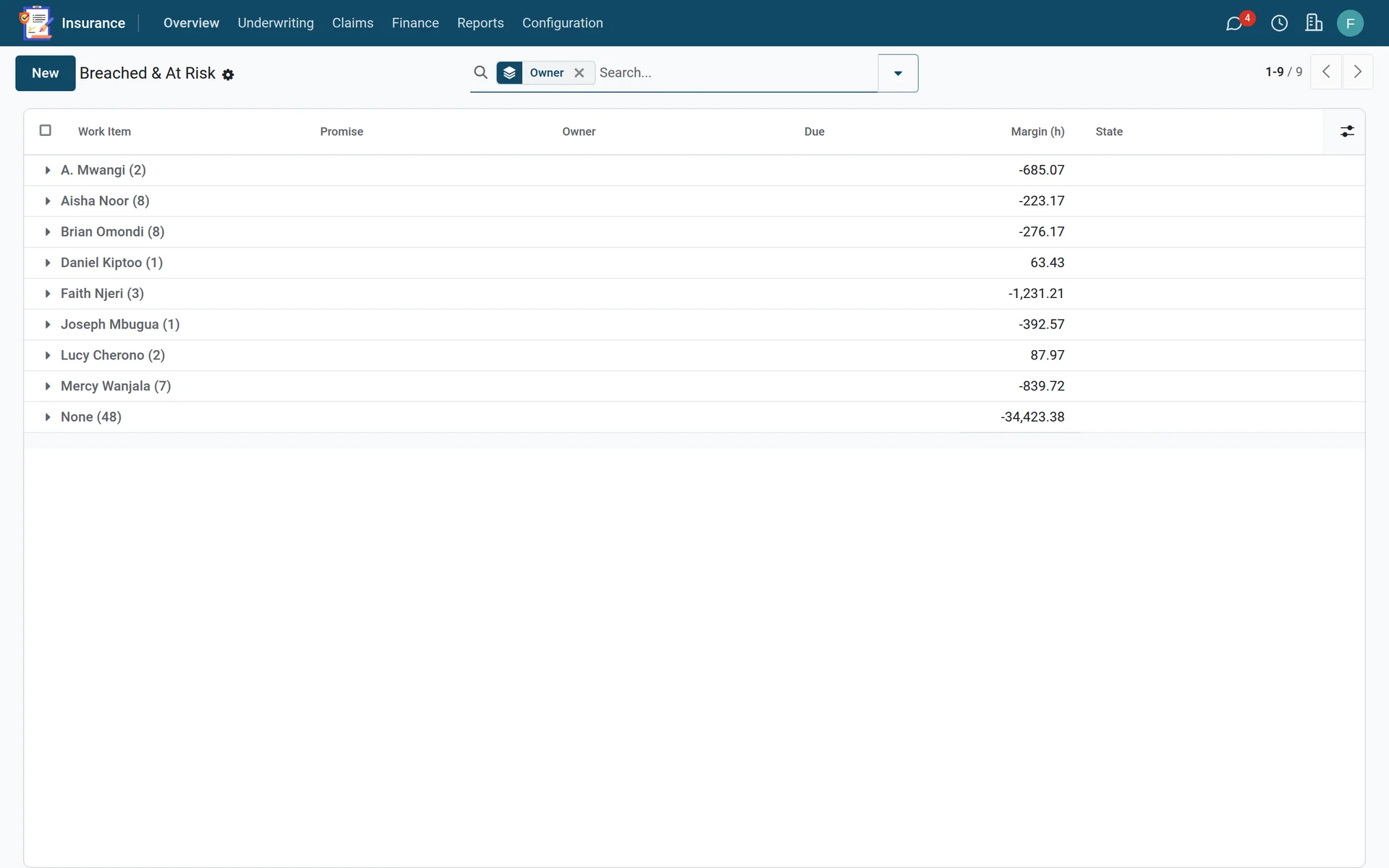
Task: Go to previous page arrow
Action: pos(1326,72)
